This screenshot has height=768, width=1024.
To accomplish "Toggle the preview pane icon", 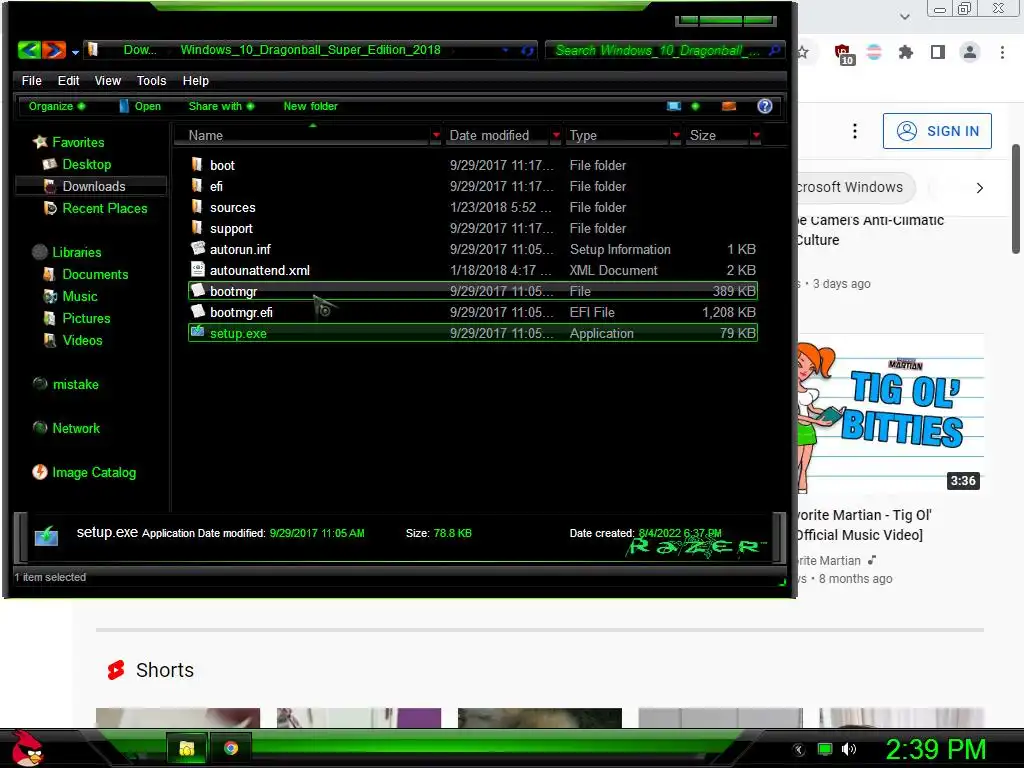I will (x=729, y=106).
